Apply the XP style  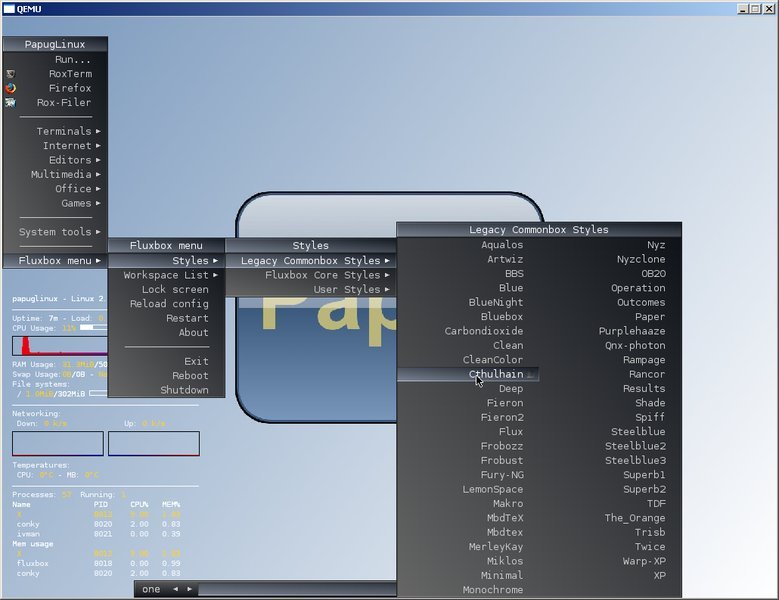(610, 576)
